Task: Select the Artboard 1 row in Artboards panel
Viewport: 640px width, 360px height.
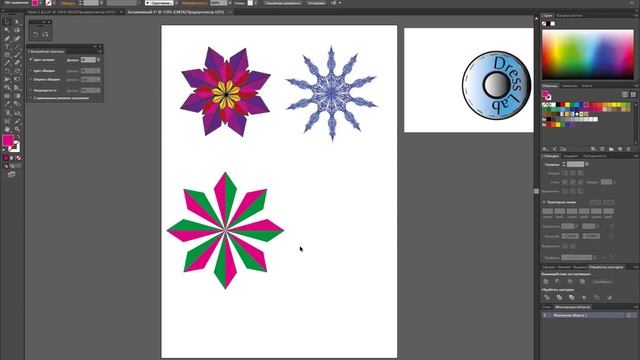Action: point(589,315)
